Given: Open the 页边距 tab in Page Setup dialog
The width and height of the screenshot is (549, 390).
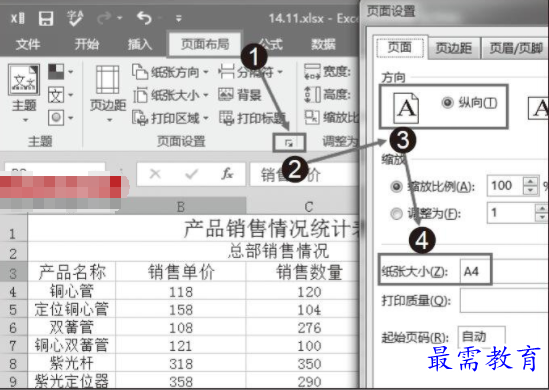Looking at the screenshot, I should click(454, 48).
